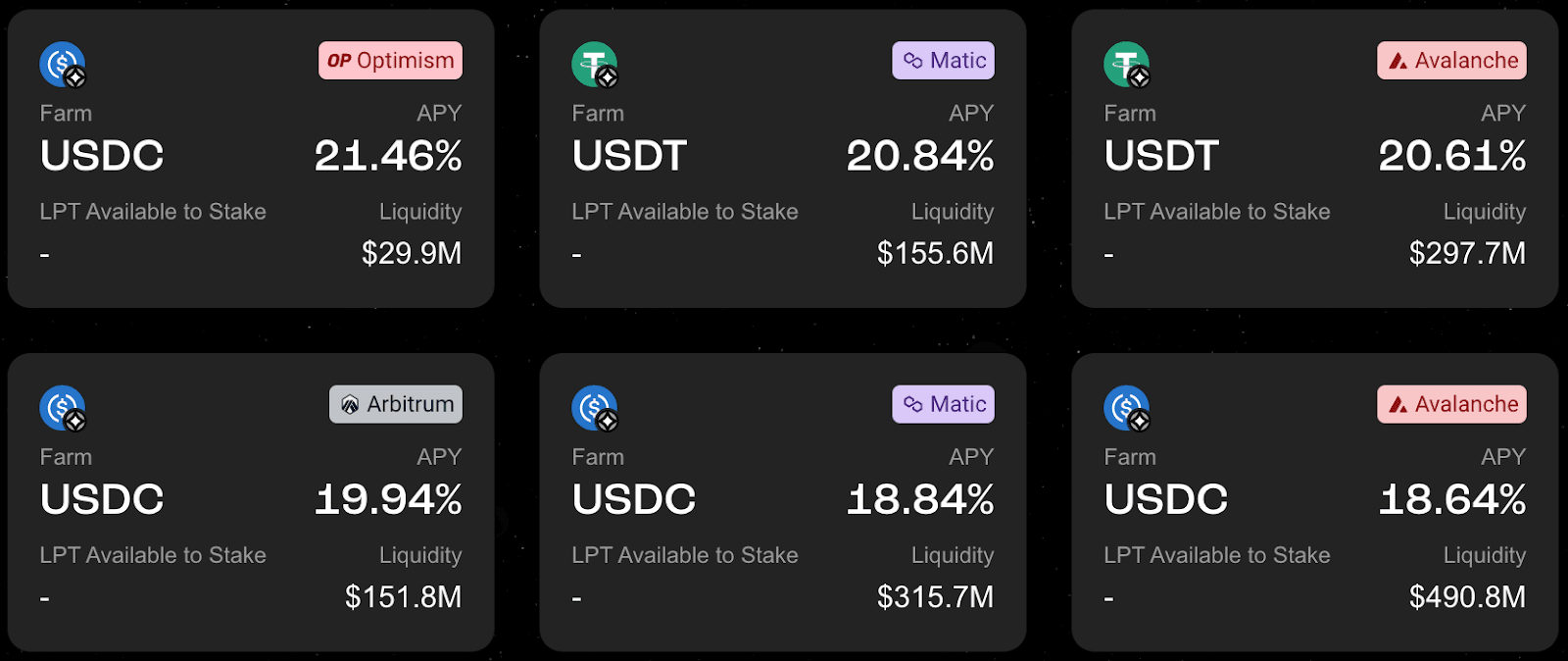Select the Arbitrum network badge
The image size is (1568, 661).
coord(396,404)
